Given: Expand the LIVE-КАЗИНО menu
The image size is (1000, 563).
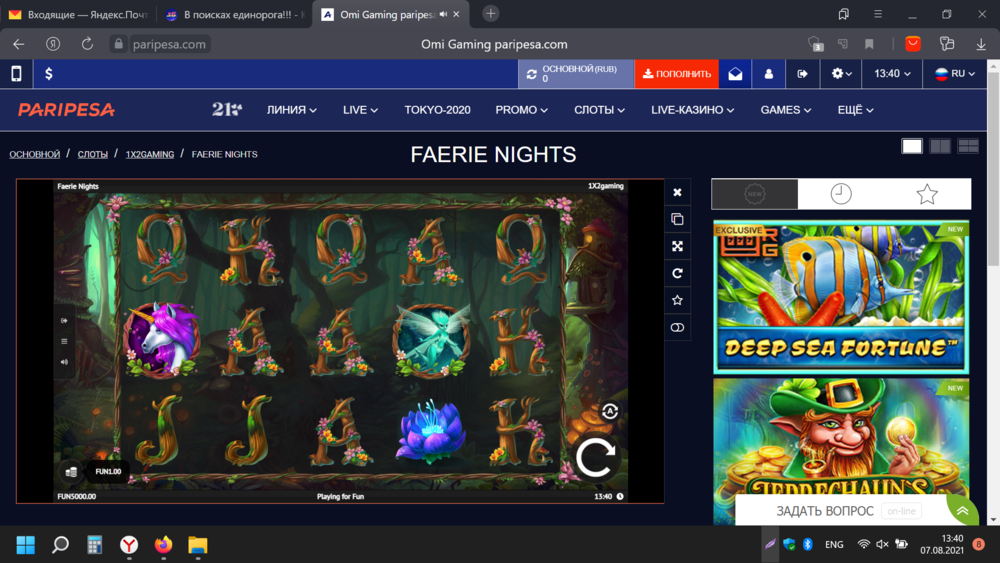Looking at the screenshot, I should pos(693,110).
